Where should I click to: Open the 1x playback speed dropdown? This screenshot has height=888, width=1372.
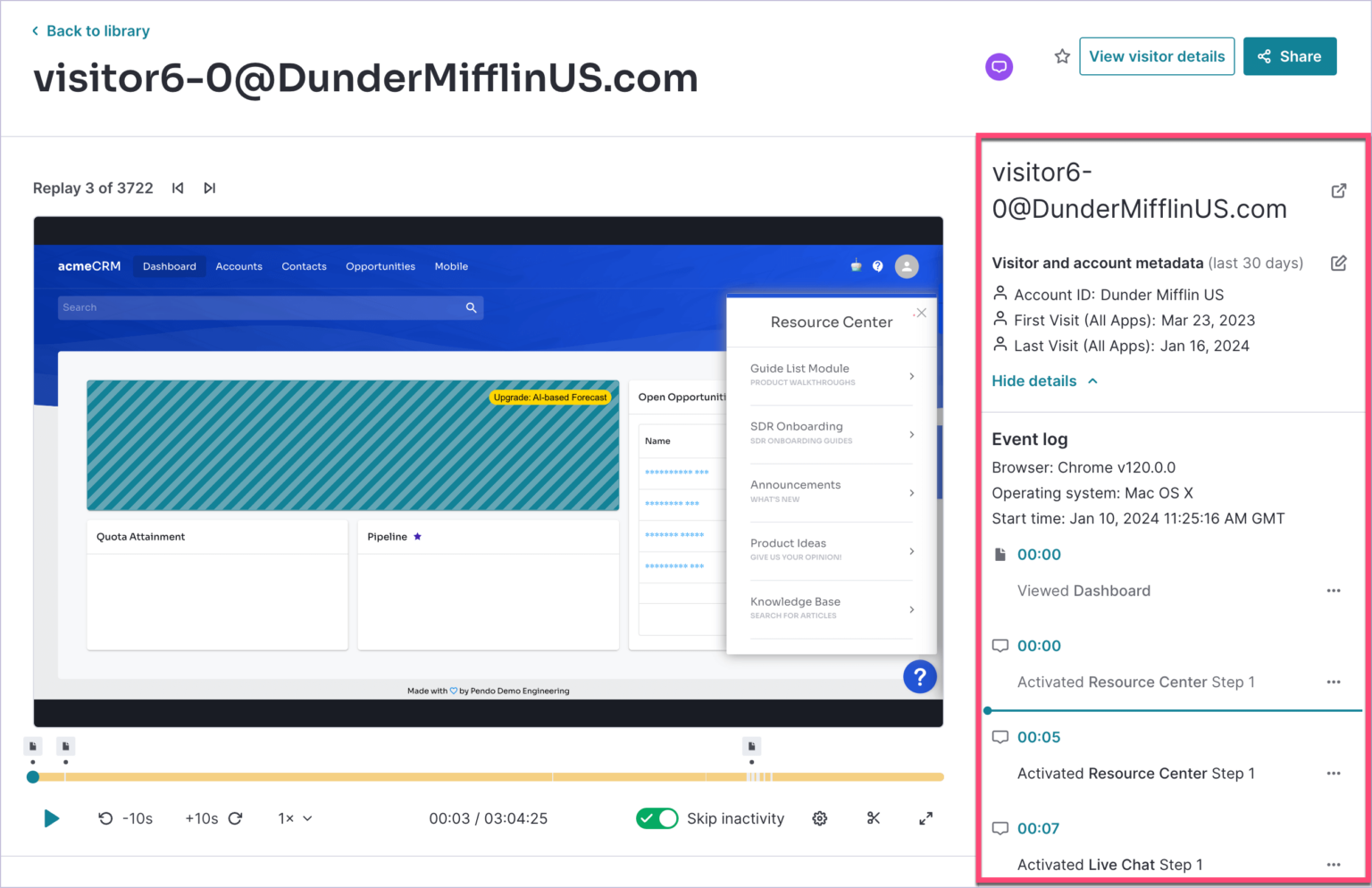[x=294, y=817]
